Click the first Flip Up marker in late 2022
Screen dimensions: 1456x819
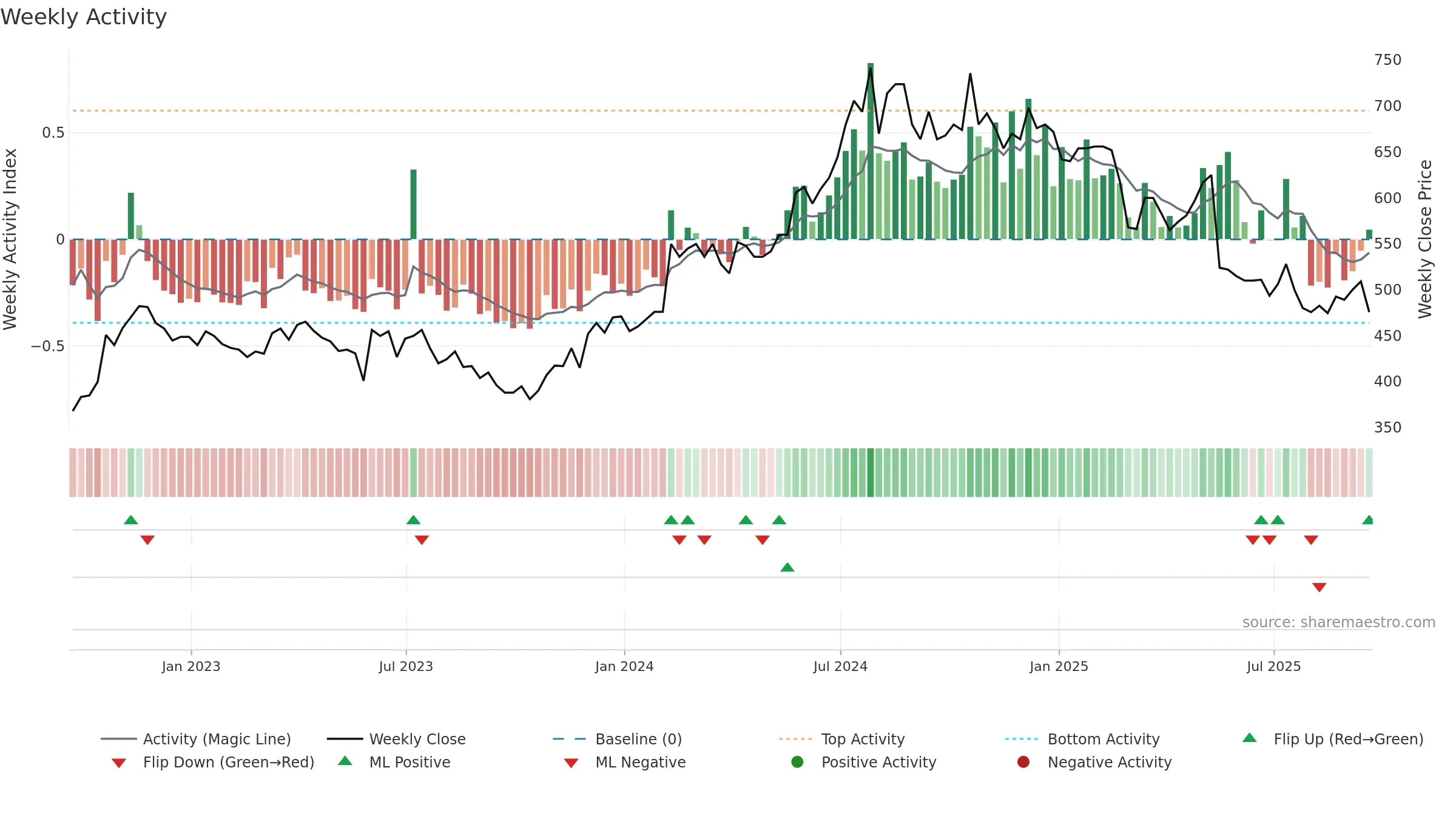coord(130,520)
